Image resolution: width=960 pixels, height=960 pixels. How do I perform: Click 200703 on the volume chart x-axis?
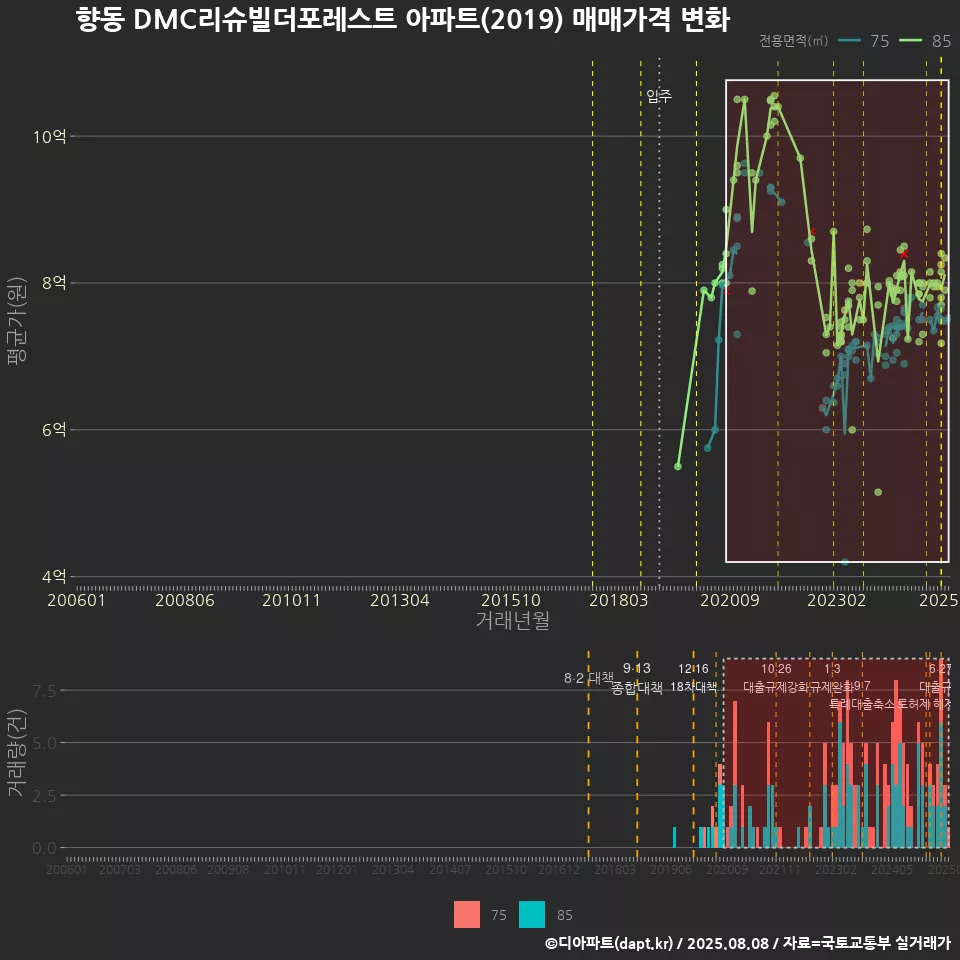point(120,869)
